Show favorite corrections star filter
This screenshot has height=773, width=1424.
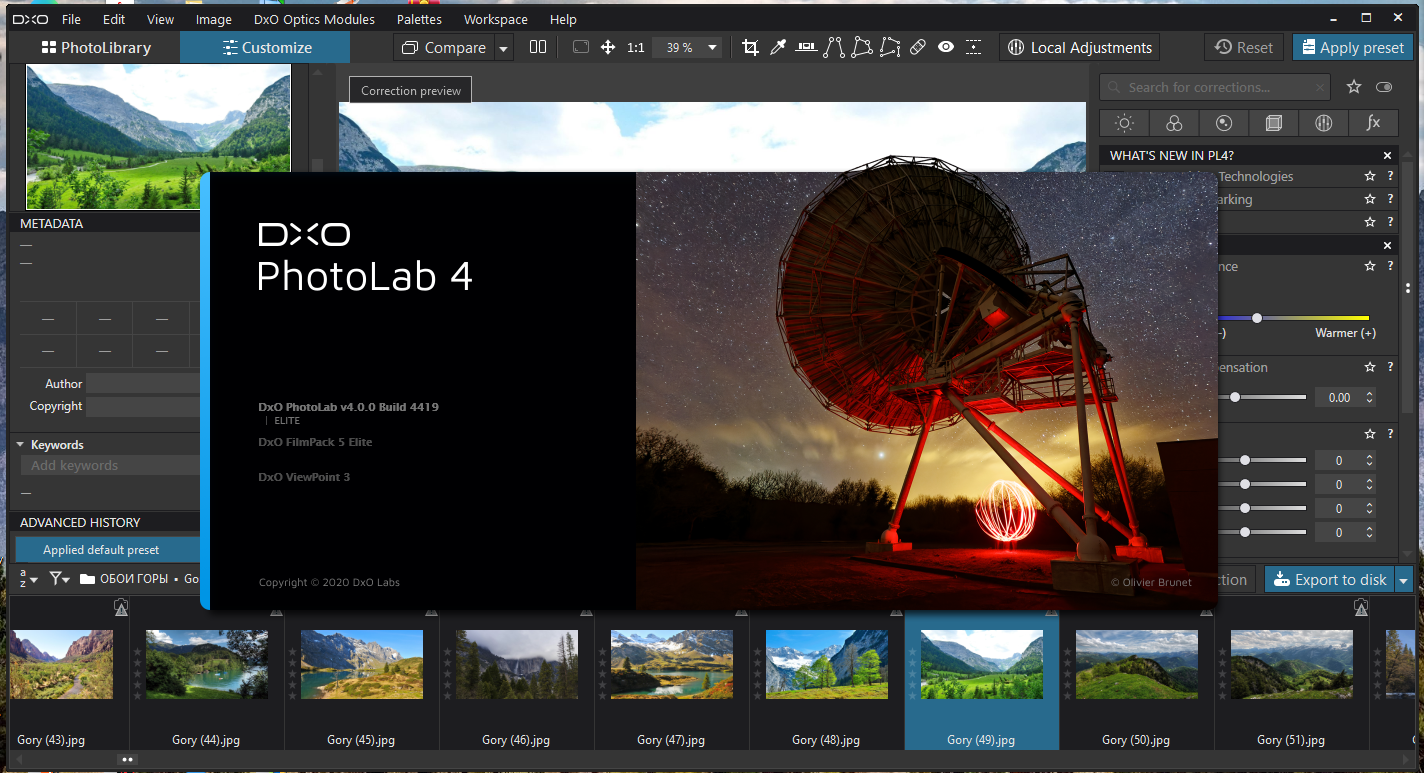click(1354, 87)
